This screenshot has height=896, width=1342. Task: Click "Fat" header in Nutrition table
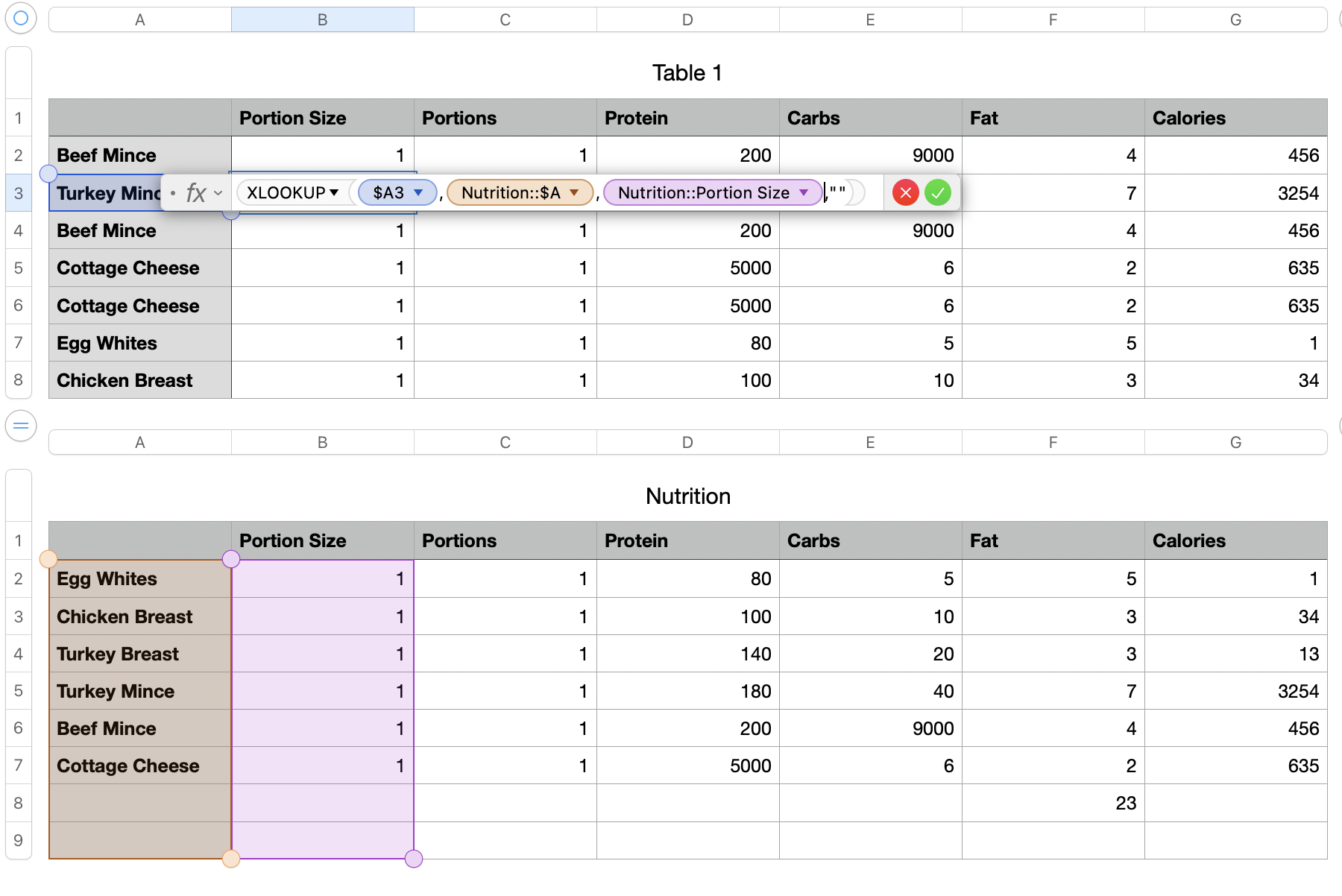coord(984,540)
